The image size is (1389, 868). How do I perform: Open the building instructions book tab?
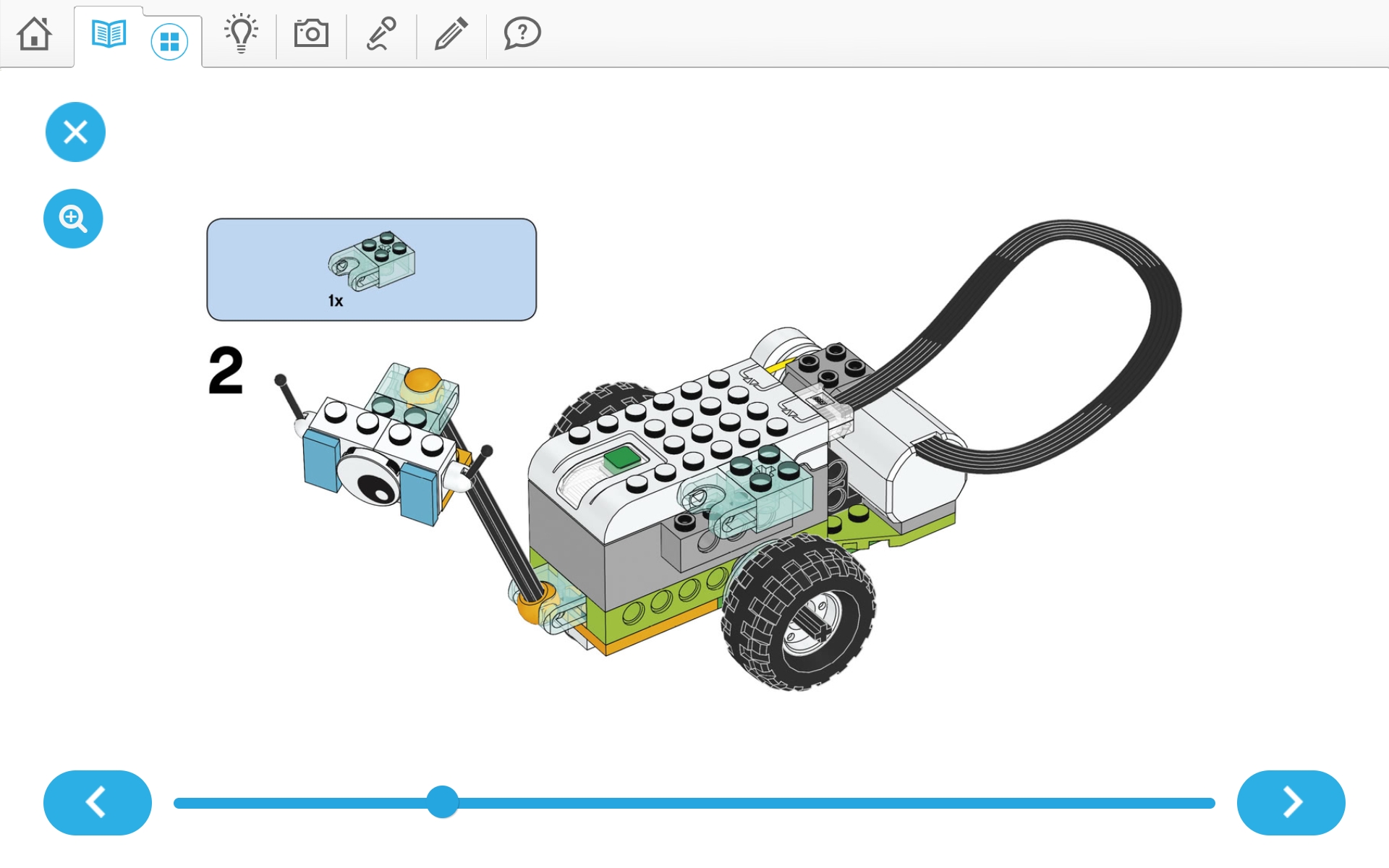(109, 33)
